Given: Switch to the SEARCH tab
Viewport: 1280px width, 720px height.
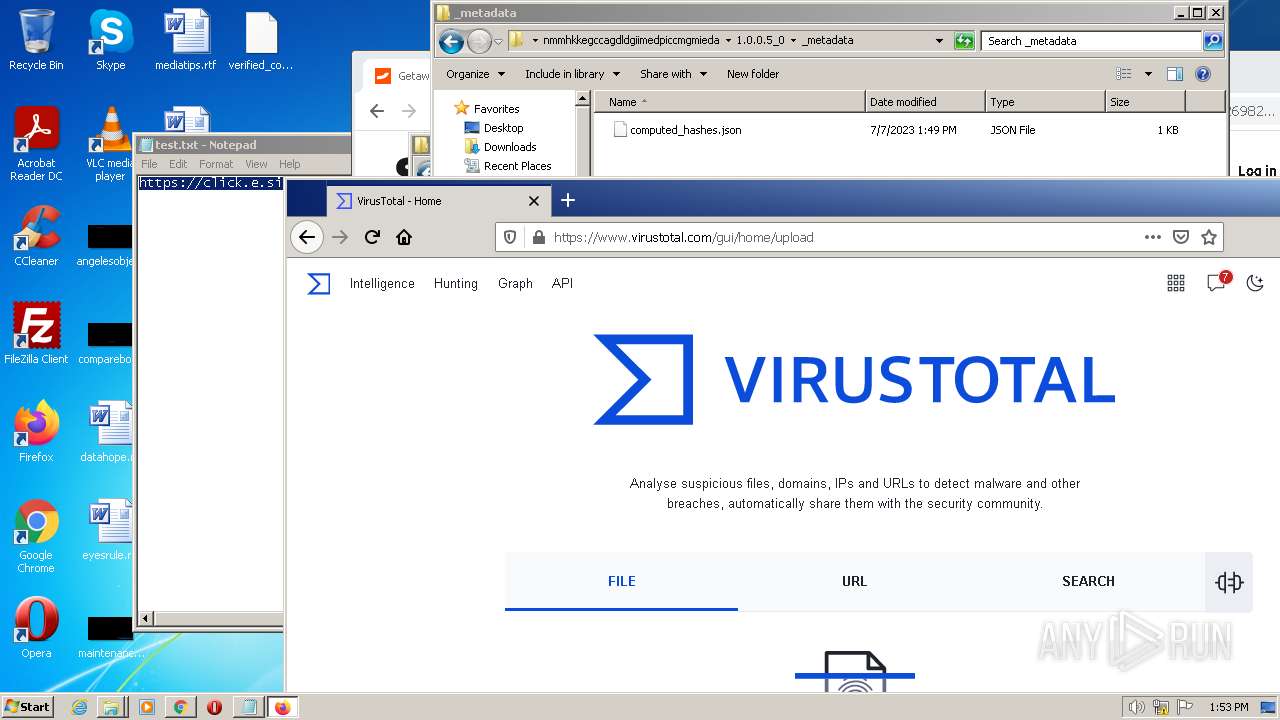Looking at the screenshot, I should [1088, 581].
